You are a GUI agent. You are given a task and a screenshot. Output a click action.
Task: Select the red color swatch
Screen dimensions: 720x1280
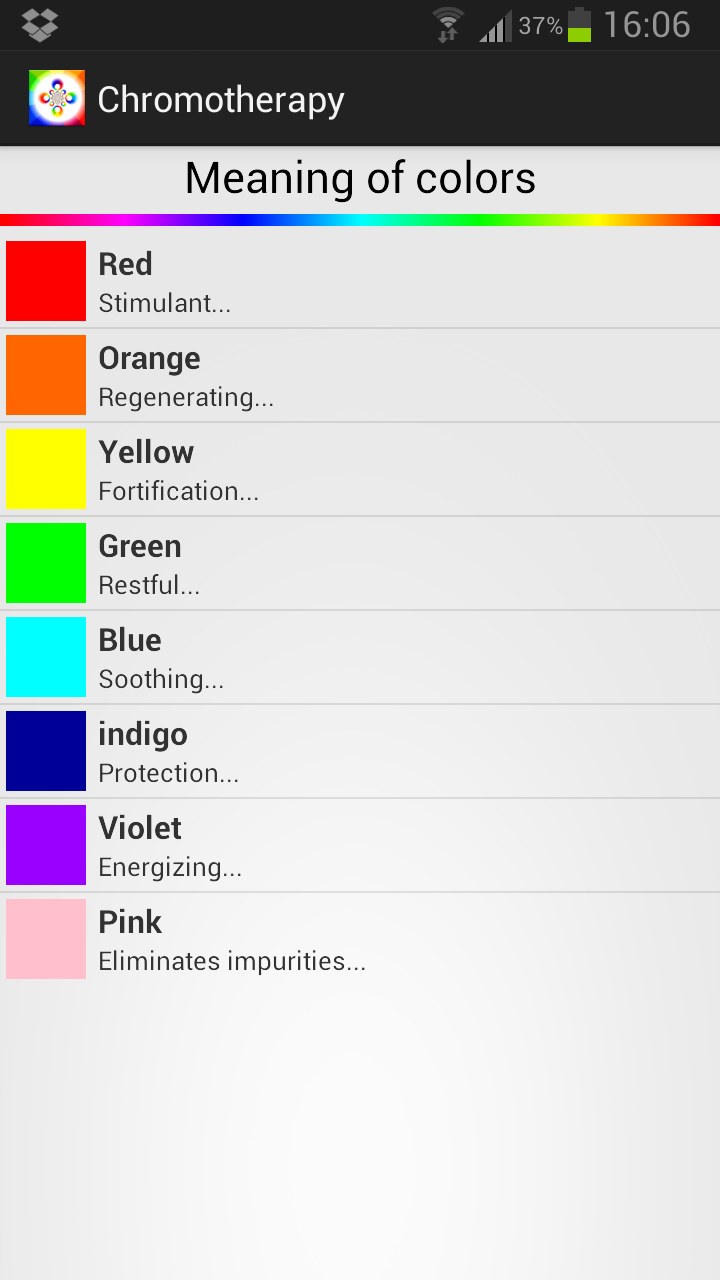tap(46, 281)
